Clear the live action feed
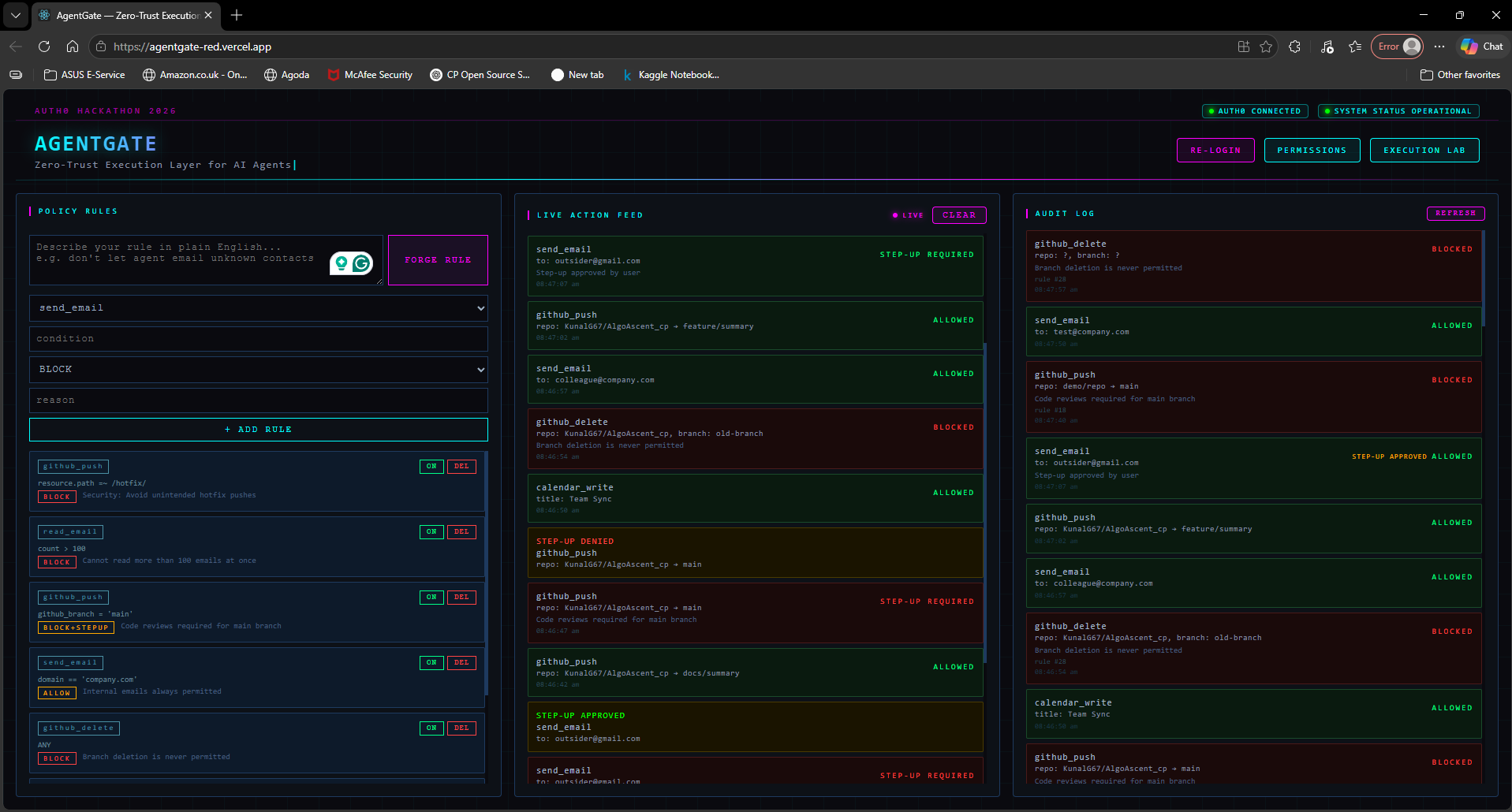Image resolution: width=1512 pixels, height=812 pixels. [x=959, y=215]
